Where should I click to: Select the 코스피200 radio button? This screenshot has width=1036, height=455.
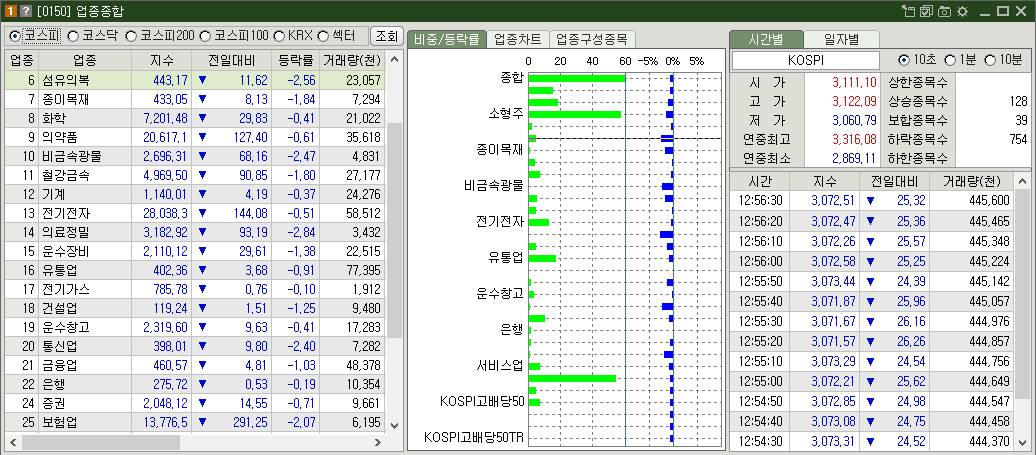(131, 35)
